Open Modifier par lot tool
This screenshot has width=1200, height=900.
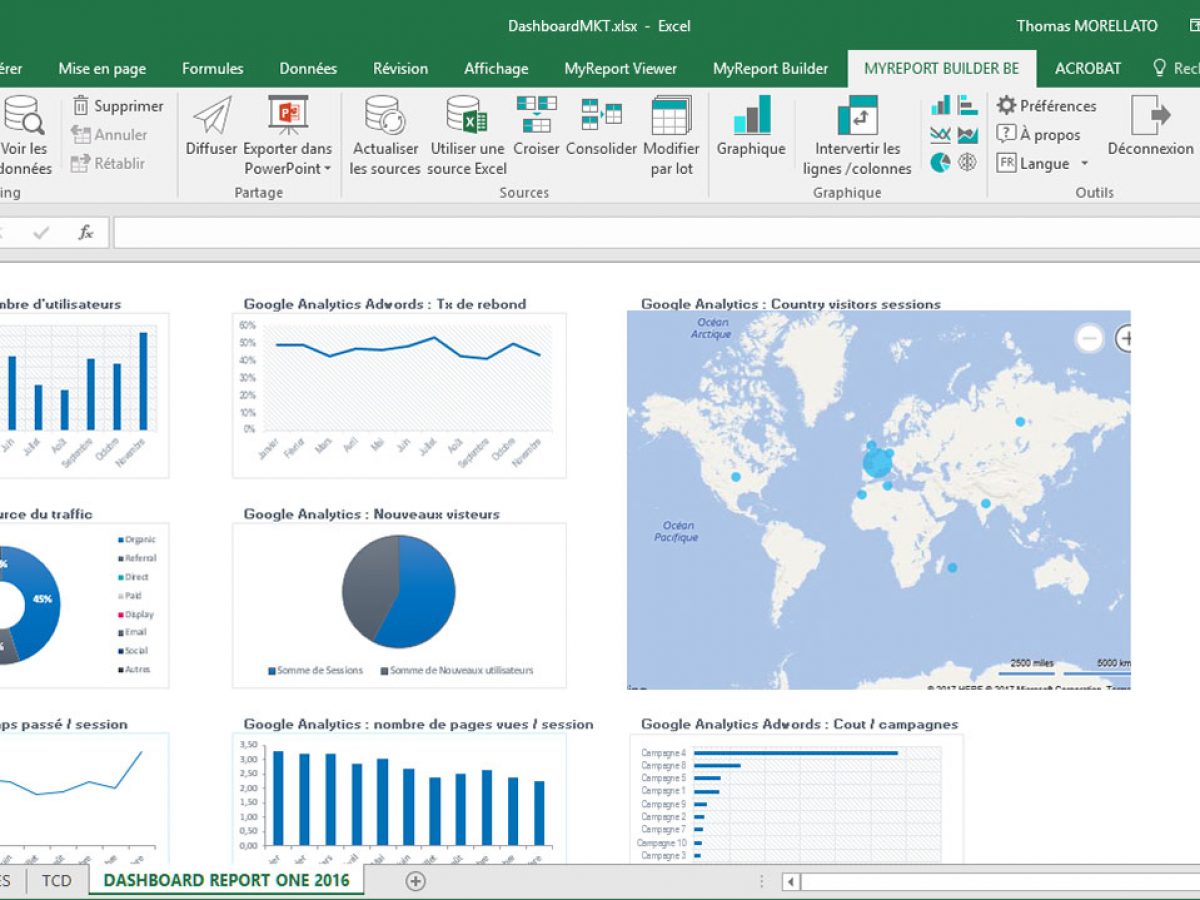click(x=671, y=137)
